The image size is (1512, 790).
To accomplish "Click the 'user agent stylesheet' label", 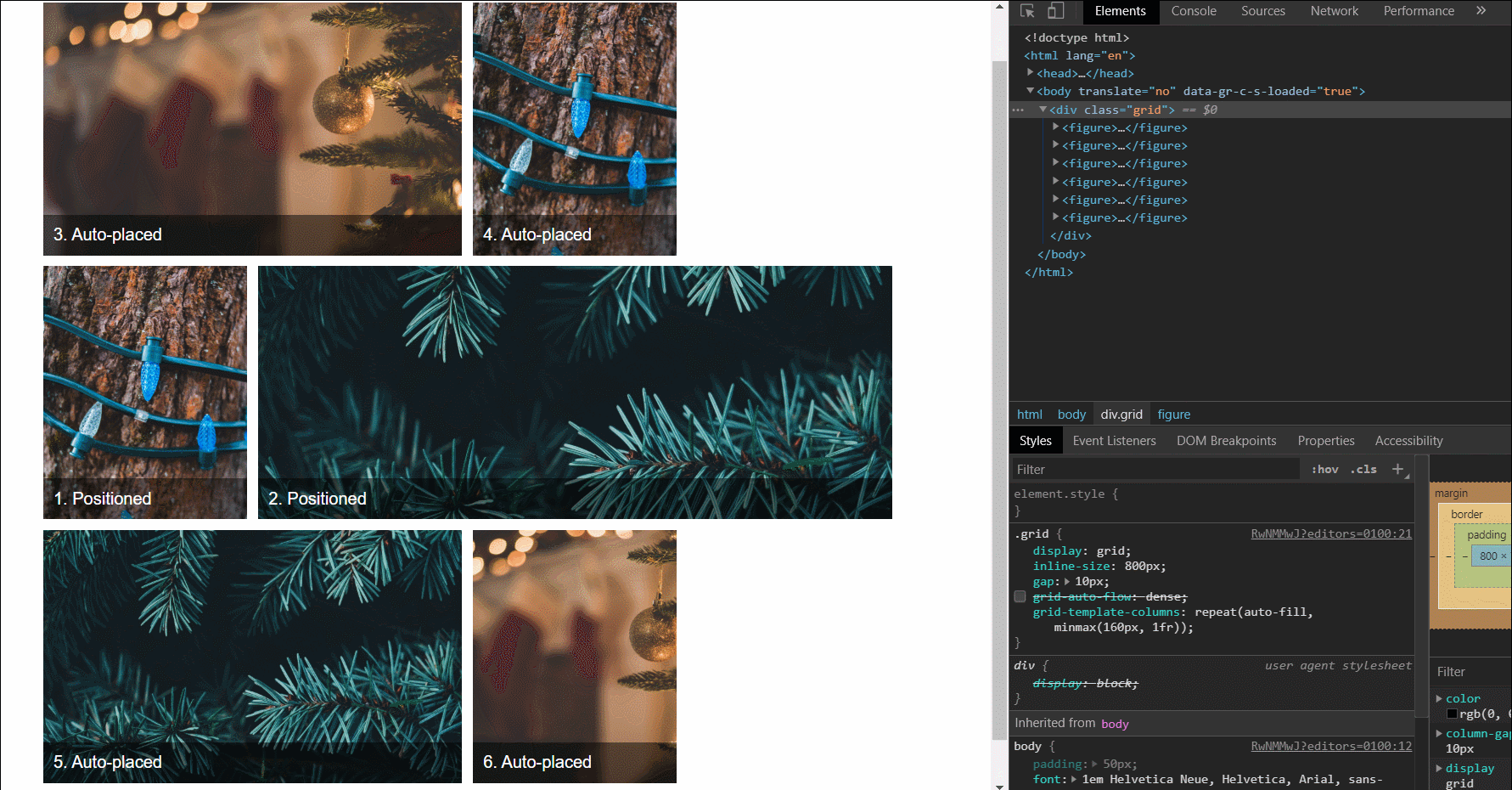I will [1338, 666].
